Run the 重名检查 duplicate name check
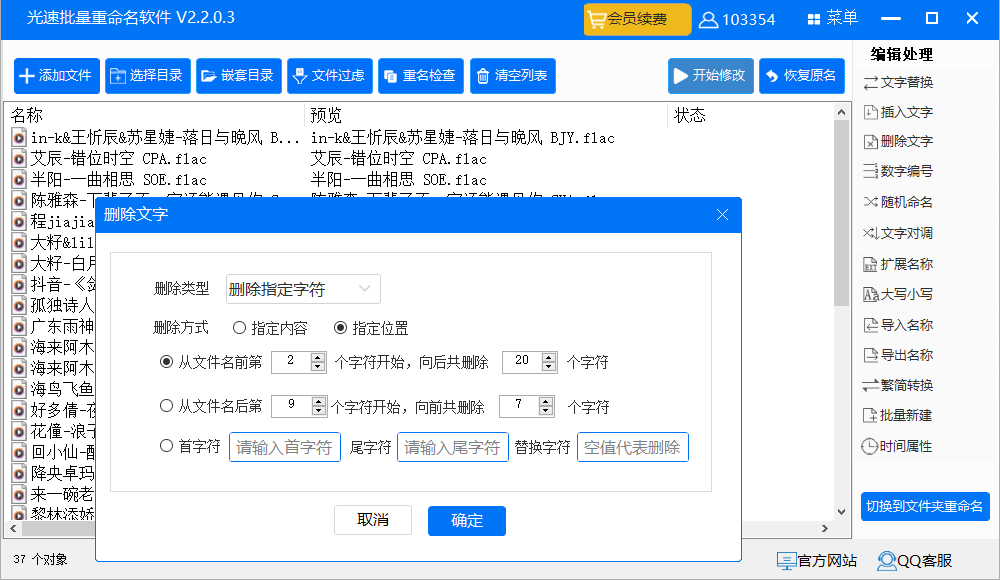This screenshot has width=1000, height=580. pyautogui.click(x=420, y=76)
